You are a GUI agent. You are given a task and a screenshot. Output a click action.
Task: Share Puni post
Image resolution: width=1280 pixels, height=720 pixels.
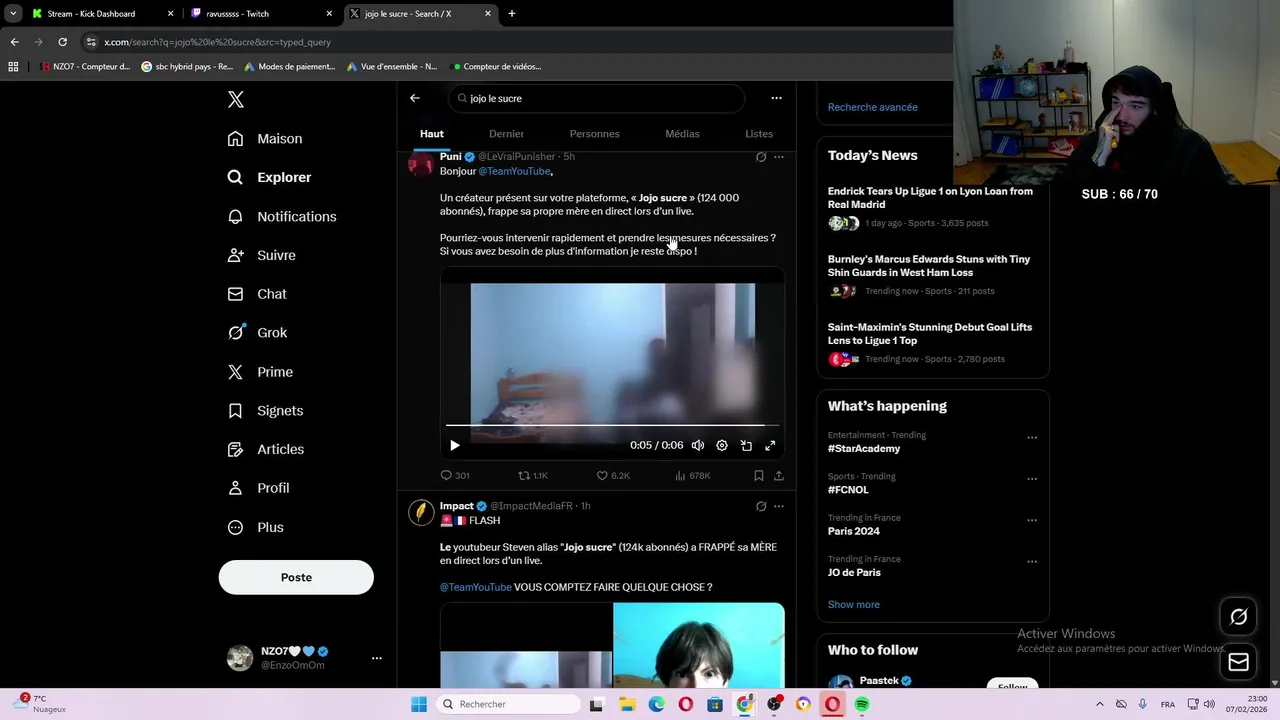779,476
